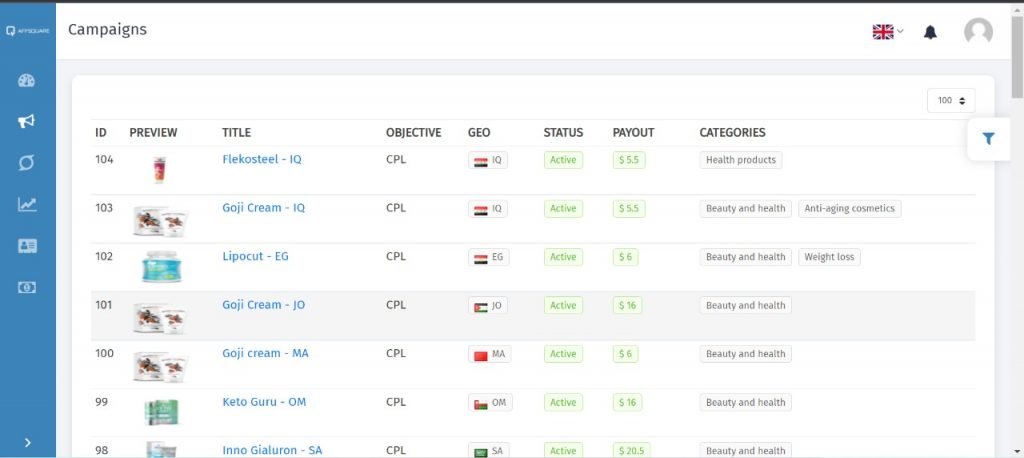Click the CATEGORIES column header

click(x=733, y=133)
